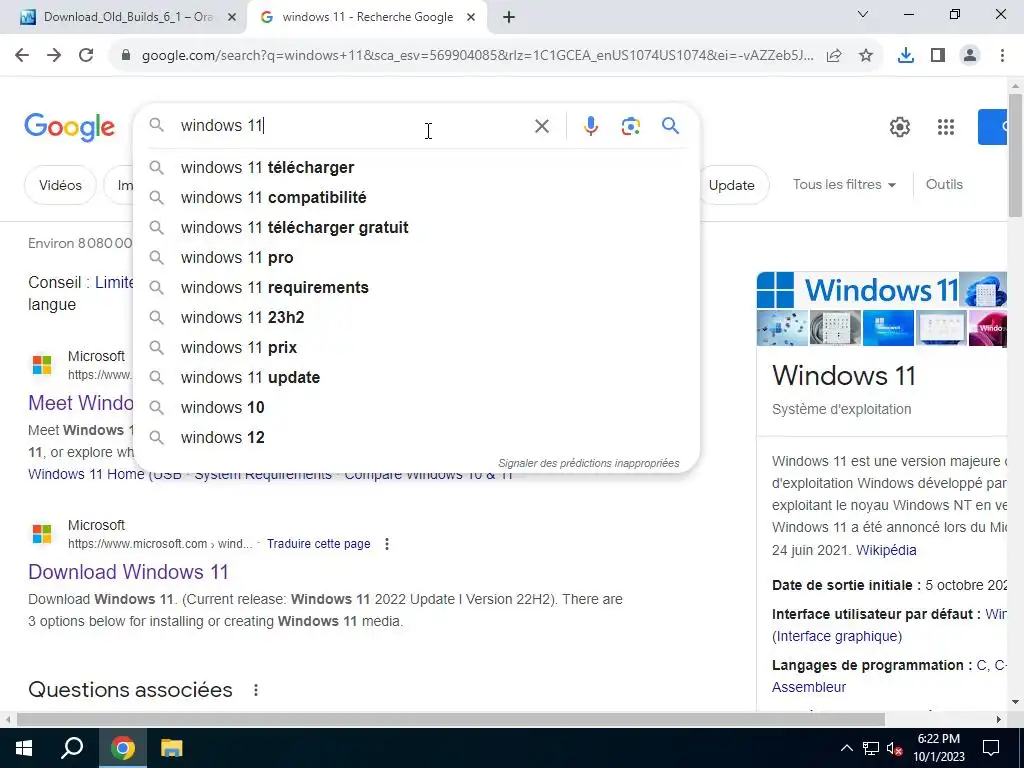
Task: Open File Explorer from taskbar
Action: [171, 748]
